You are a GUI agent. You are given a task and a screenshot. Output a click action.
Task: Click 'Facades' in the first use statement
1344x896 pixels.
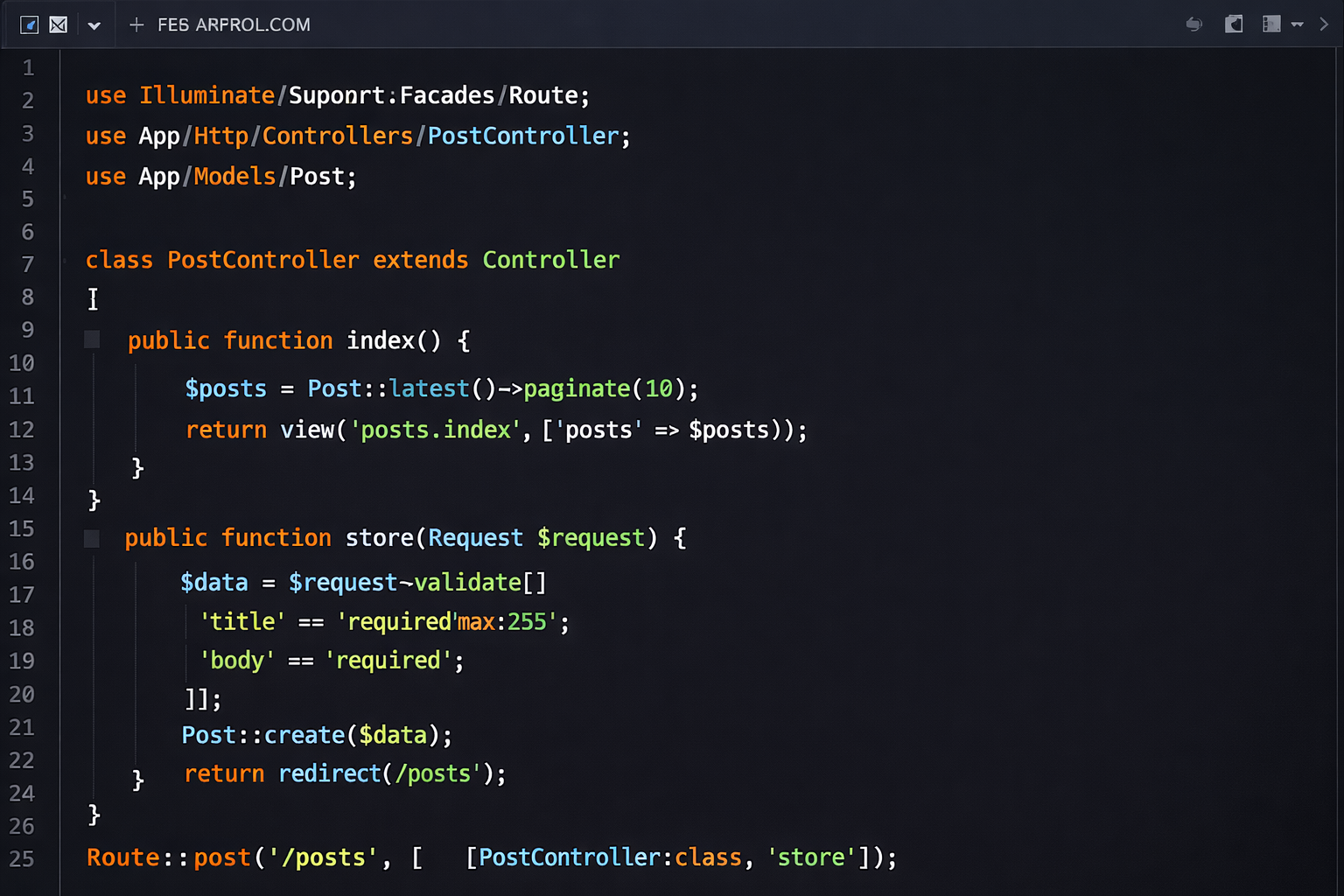click(x=447, y=95)
